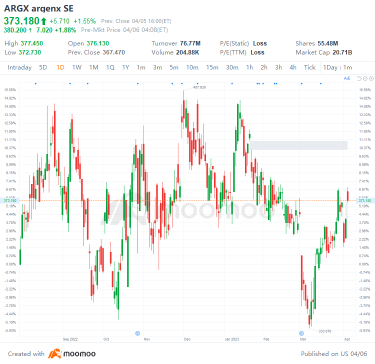Select the 10m interval tab
Image resolution: width=375 pixels, height=364 pixels.
coord(192,67)
